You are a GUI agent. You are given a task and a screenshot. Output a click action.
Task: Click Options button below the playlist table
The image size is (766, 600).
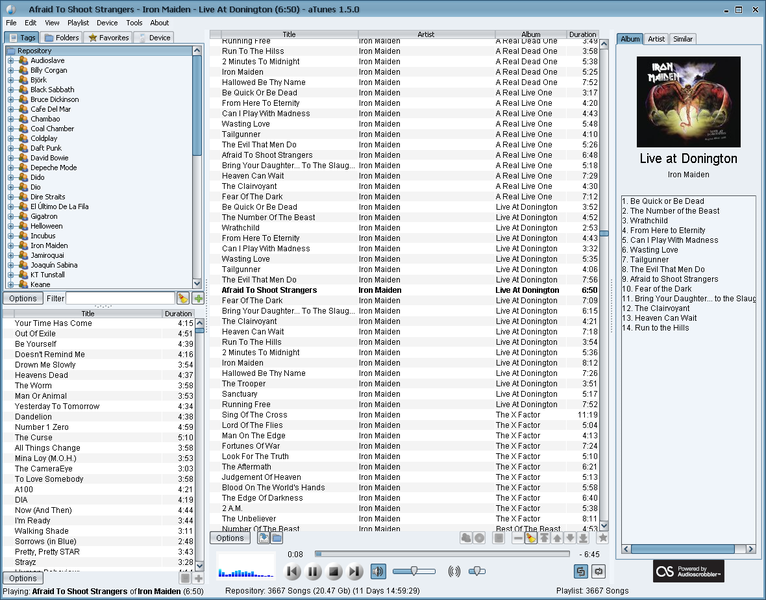tap(230, 538)
